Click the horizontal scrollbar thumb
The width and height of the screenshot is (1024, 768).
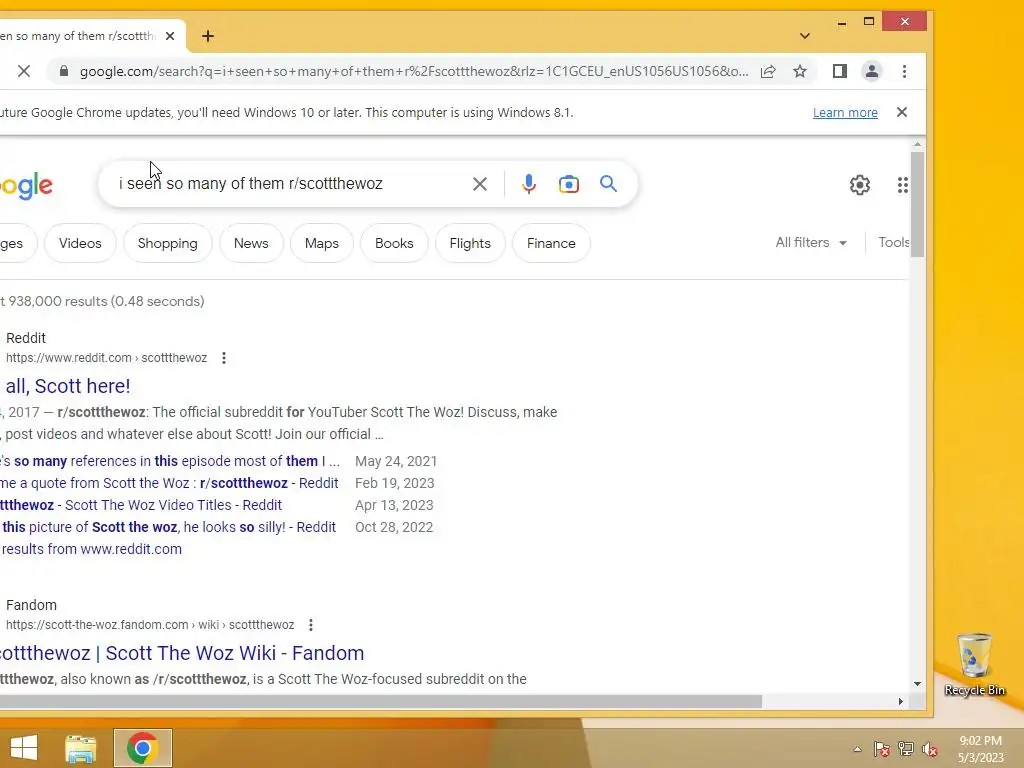point(381,701)
